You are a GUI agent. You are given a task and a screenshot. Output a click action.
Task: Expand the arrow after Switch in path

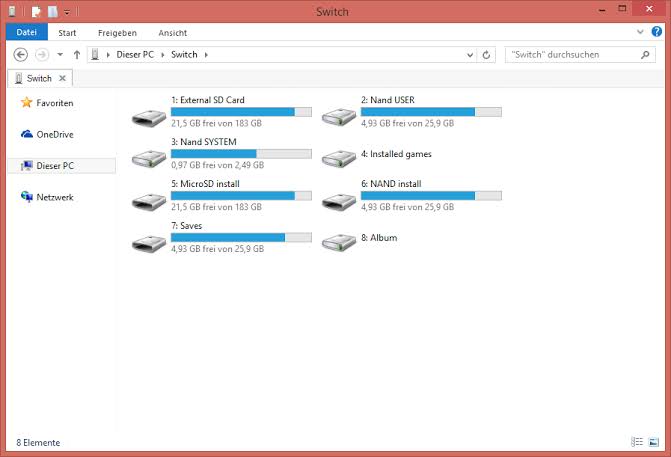[206, 55]
